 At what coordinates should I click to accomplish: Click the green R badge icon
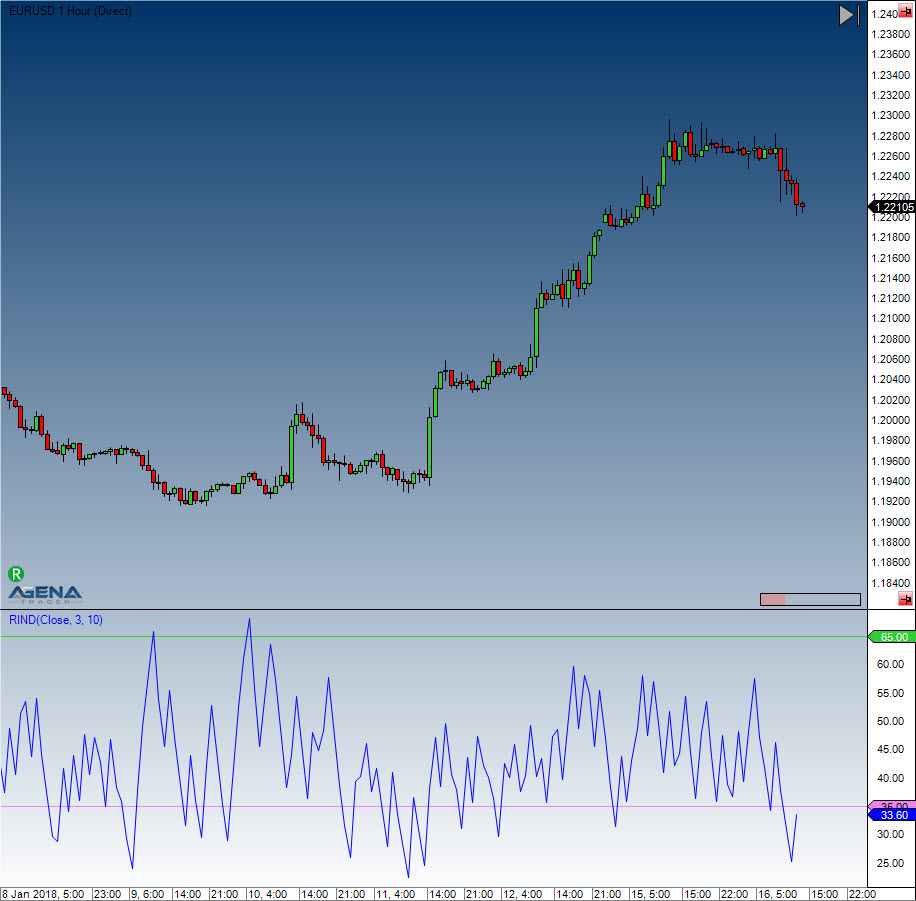16,573
